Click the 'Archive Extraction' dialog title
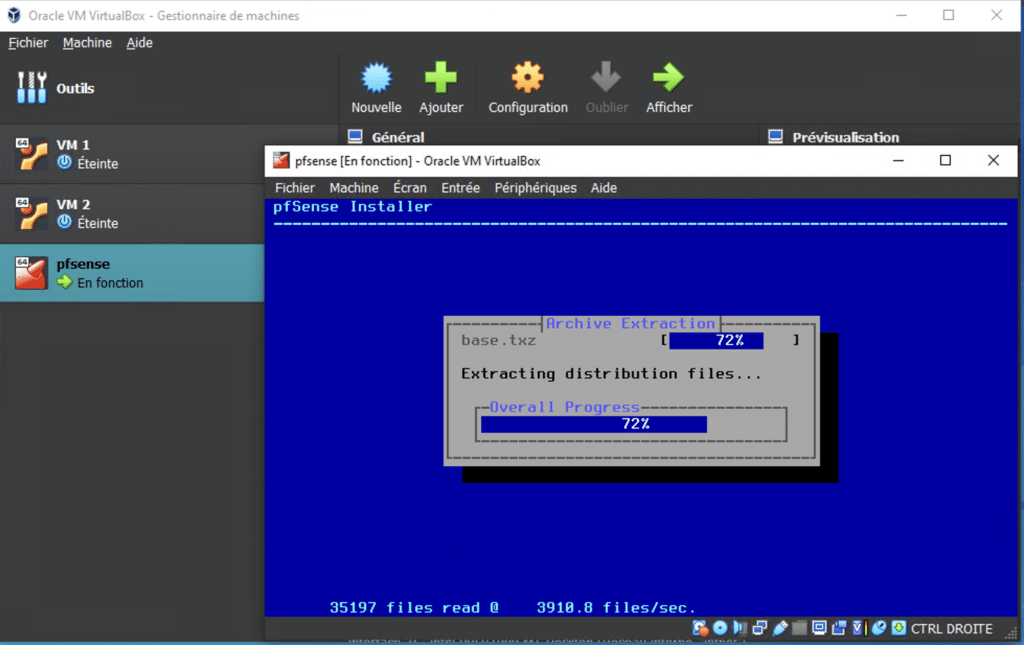This screenshot has width=1024, height=645. pyautogui.click(x=630, y=323)
